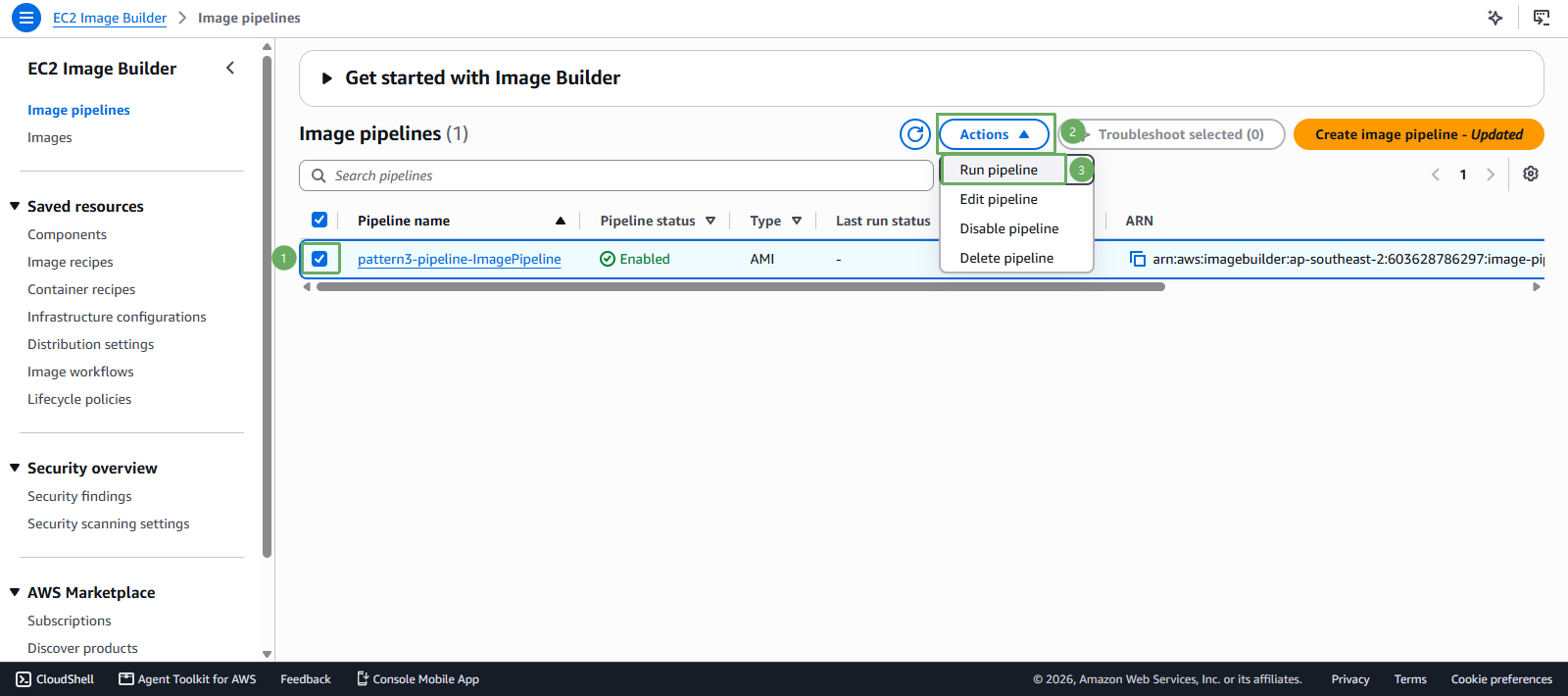The height and width of the screenshot is (696, 1568).
Task: Click Create image pipeline button
Action: pyautogui.click(x=1419, y=134)
